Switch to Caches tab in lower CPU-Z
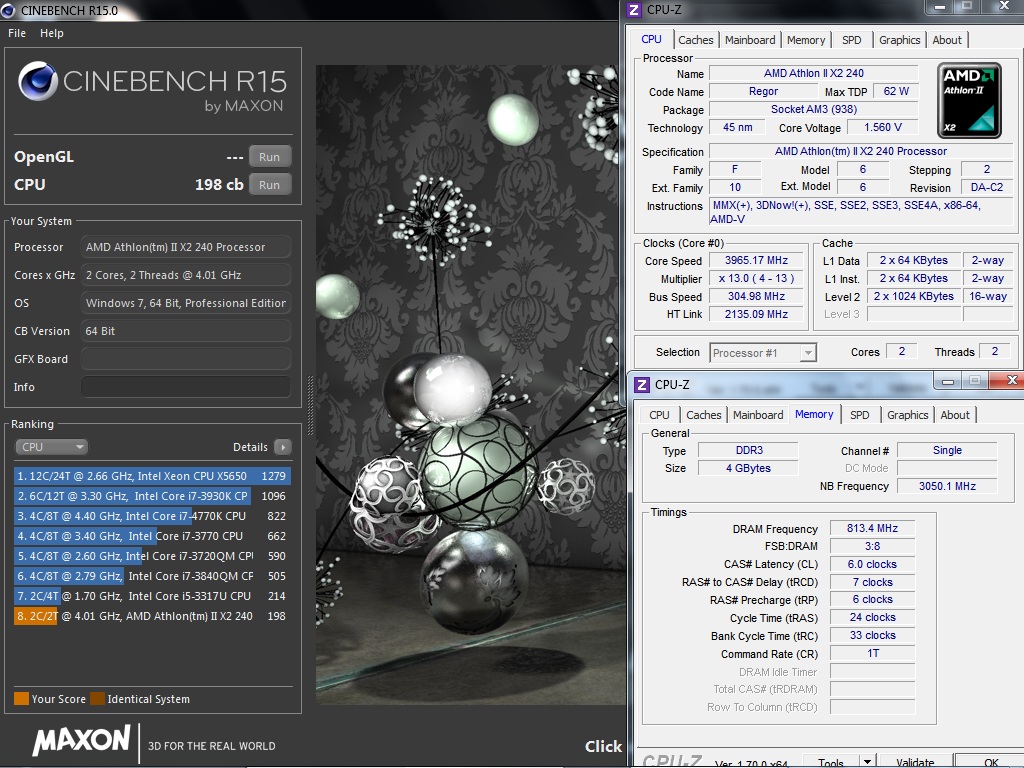1024x768 pixels. click(x=703, y=415)
